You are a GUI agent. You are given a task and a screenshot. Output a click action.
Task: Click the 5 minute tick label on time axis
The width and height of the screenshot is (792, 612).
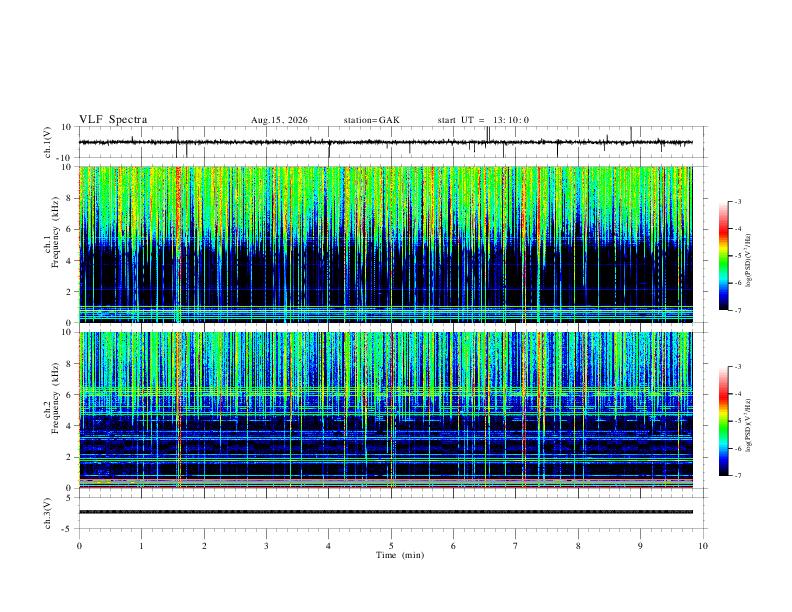coord(391,546)
